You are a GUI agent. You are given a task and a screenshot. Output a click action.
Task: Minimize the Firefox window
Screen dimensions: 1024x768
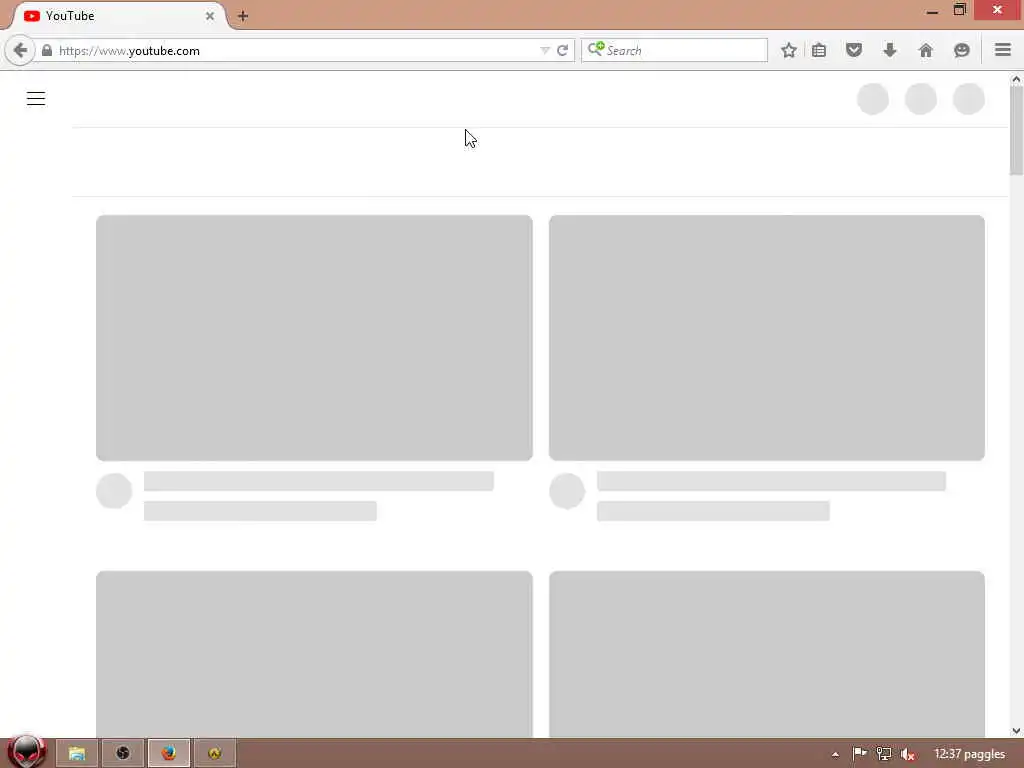pos(932,11)
